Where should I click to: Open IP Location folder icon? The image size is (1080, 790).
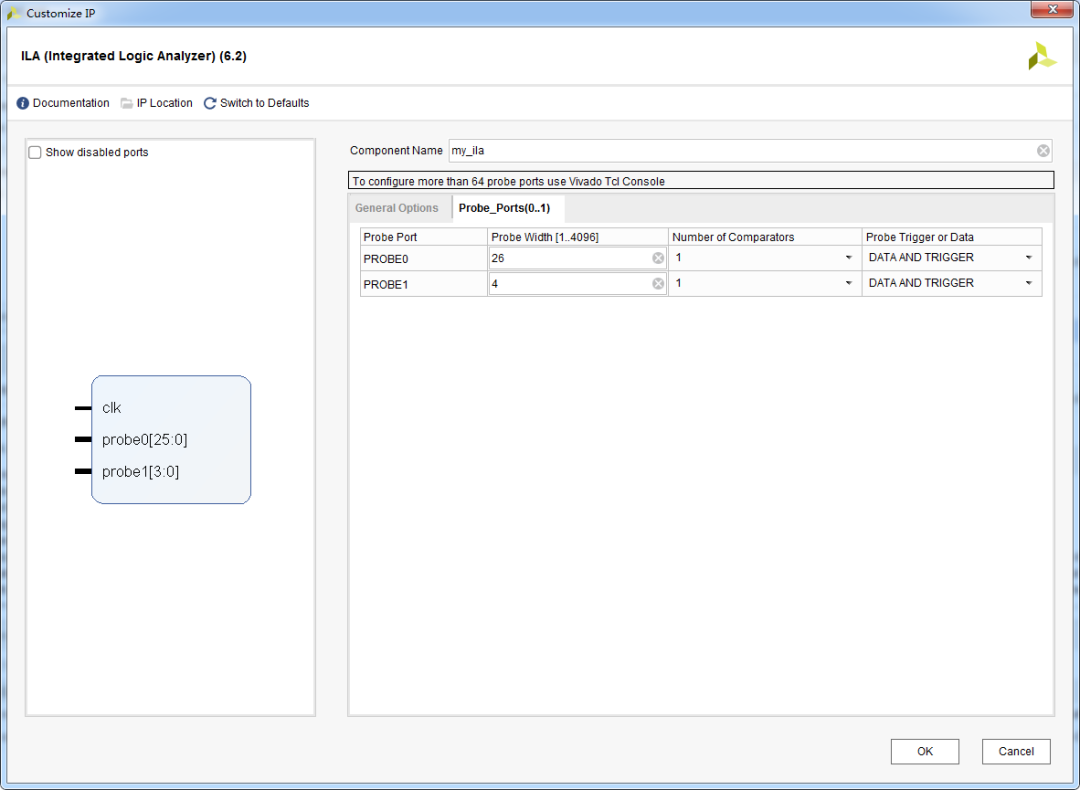[x=127, y=103]
